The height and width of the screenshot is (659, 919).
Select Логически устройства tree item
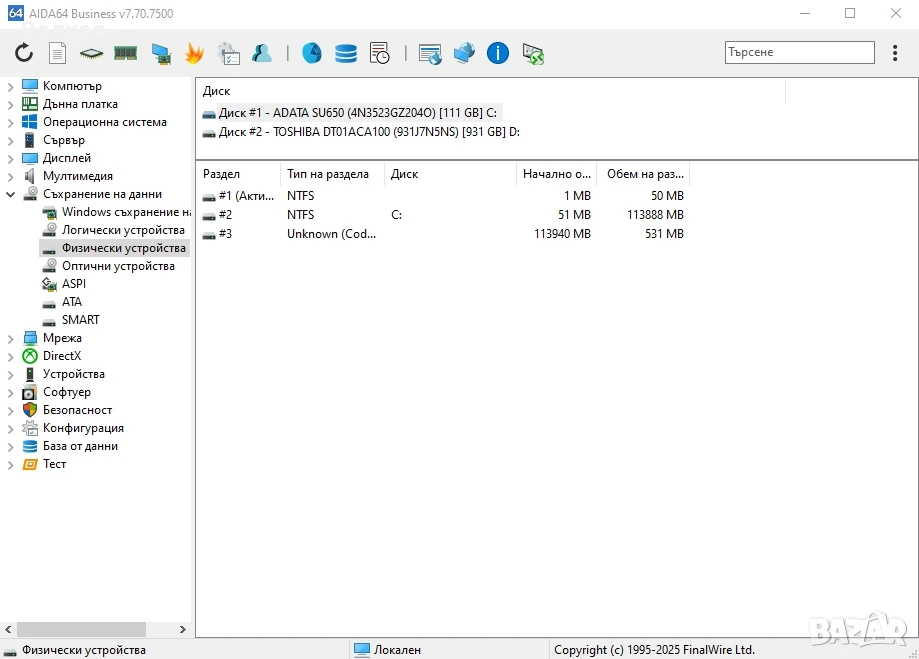coord(123,230)
